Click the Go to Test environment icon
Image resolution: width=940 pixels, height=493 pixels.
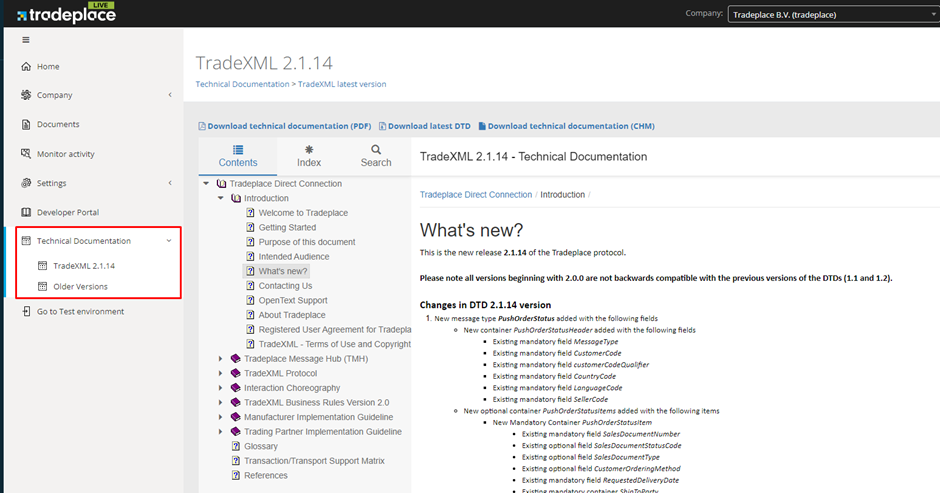click(27, 312)
